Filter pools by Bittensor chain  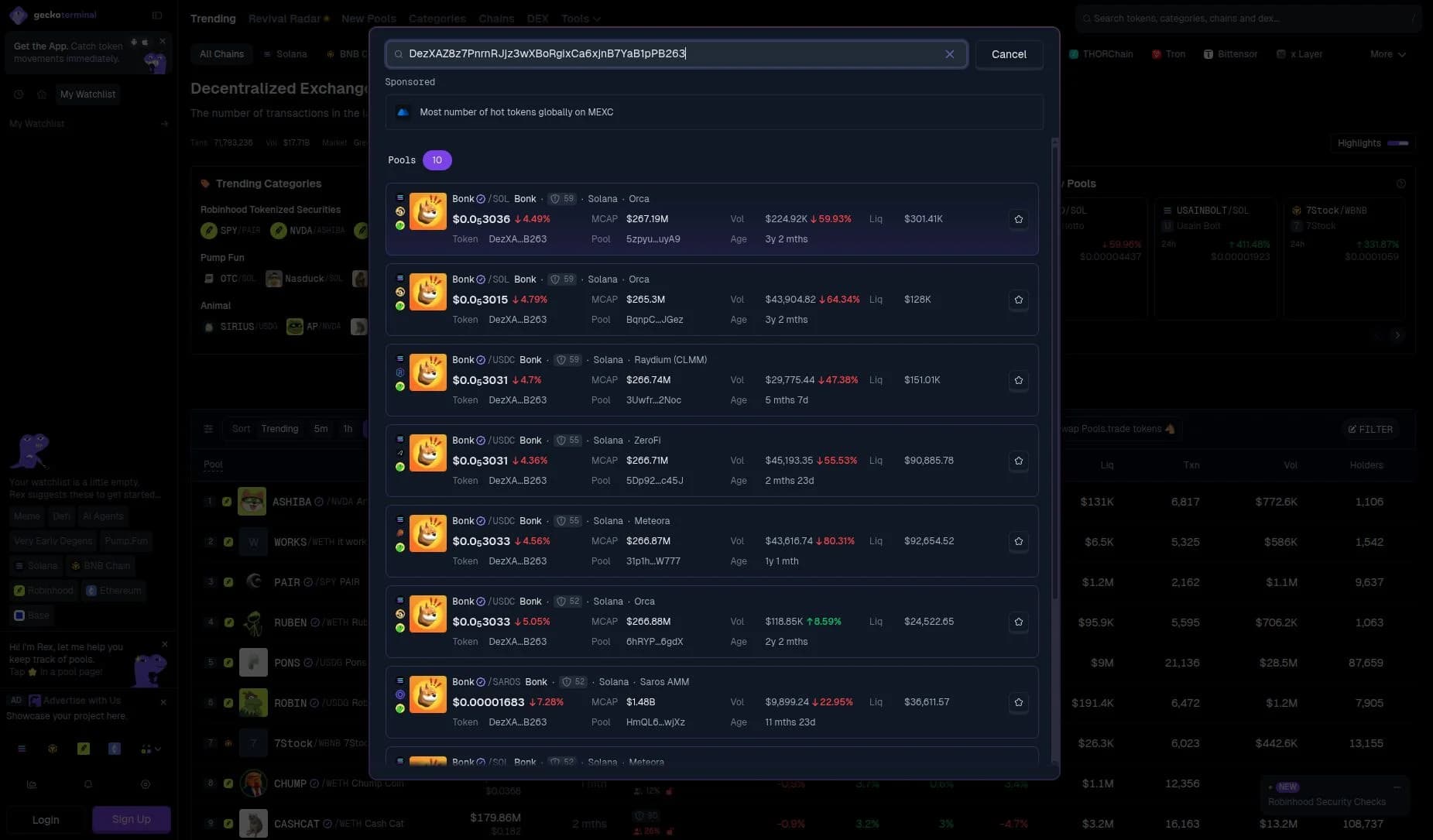[x=1230, y=54]
